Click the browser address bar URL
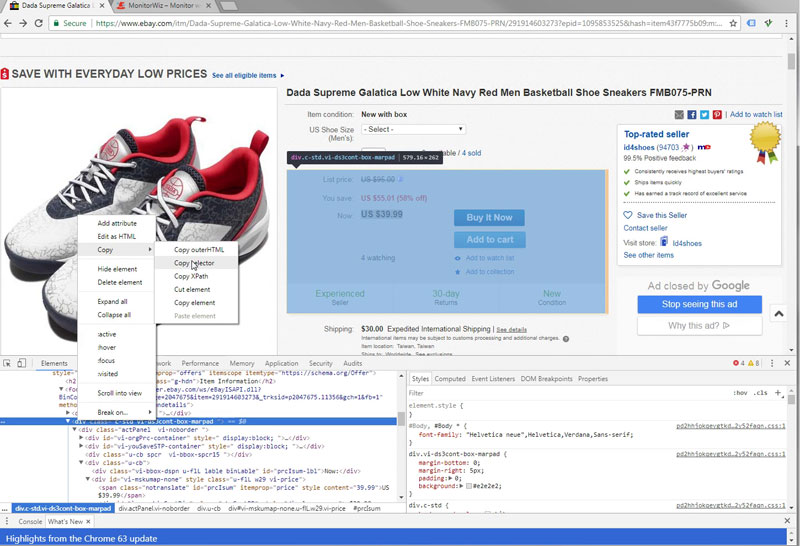Image resolution: width=800 pixels, height=546 pixels. [408, 23]
